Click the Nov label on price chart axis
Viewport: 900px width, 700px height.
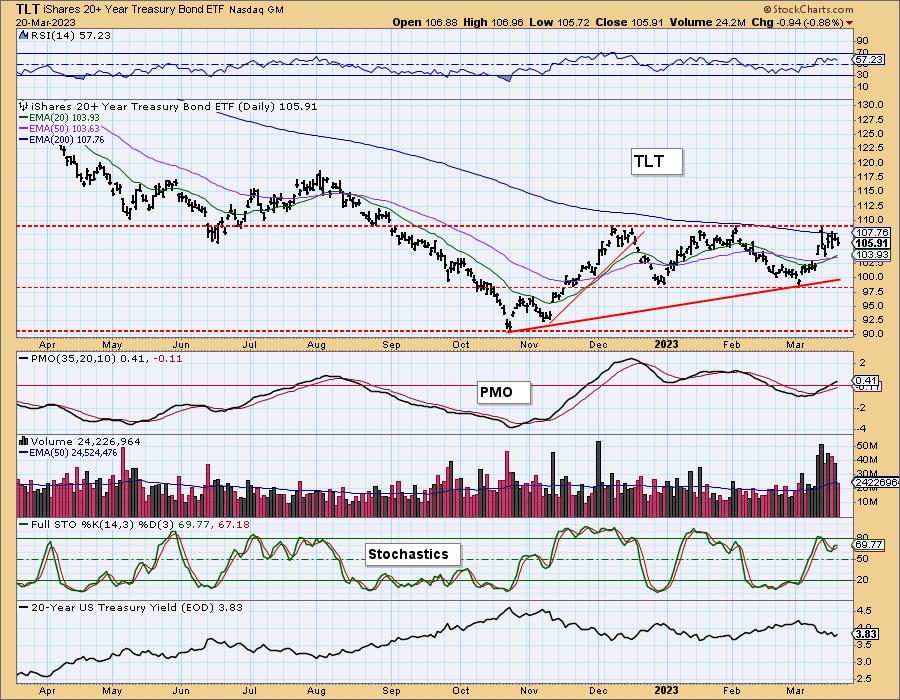coord(529,345)
